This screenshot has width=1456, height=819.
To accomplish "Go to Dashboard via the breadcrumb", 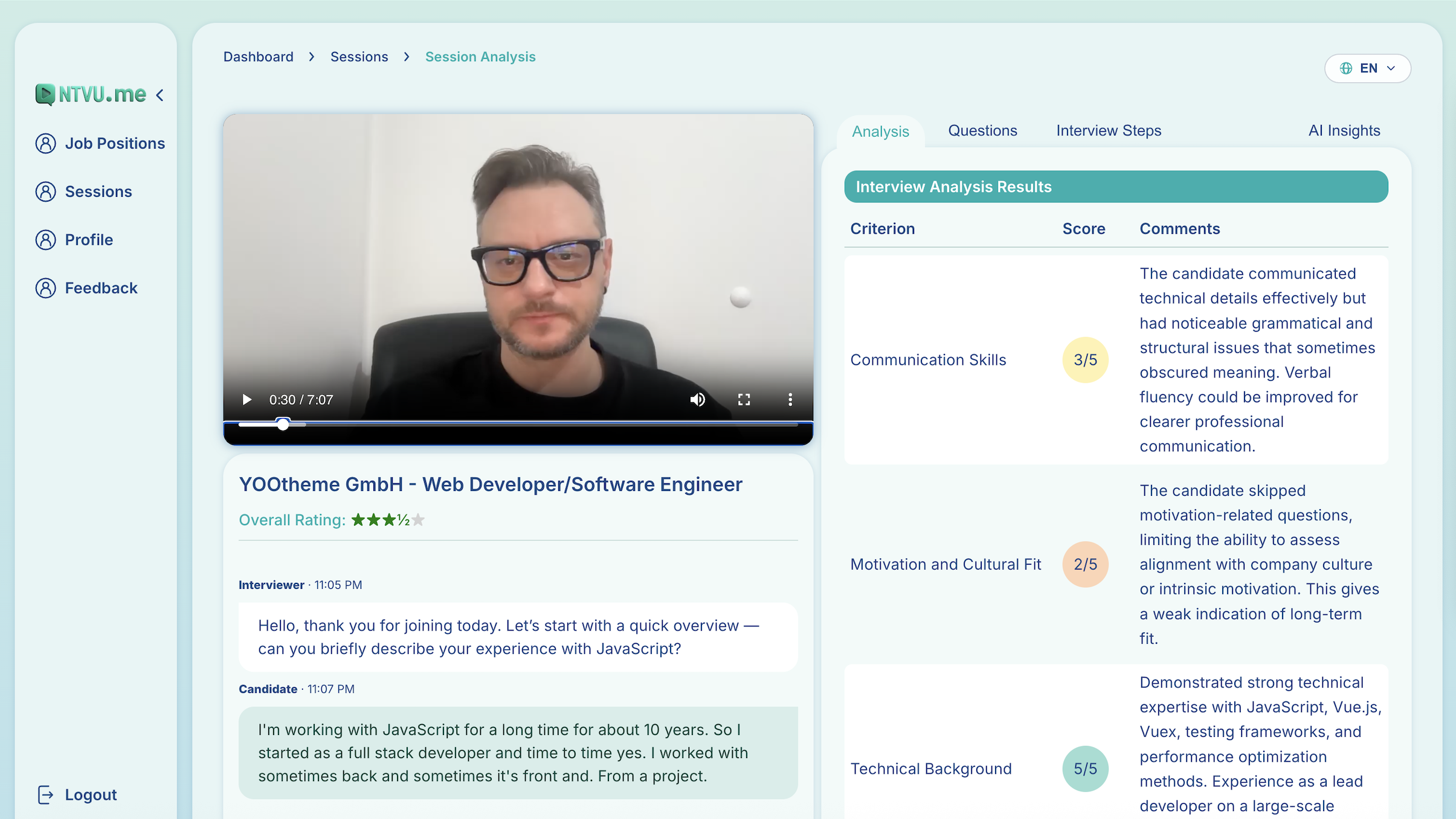I will click(x=258, y=57).
